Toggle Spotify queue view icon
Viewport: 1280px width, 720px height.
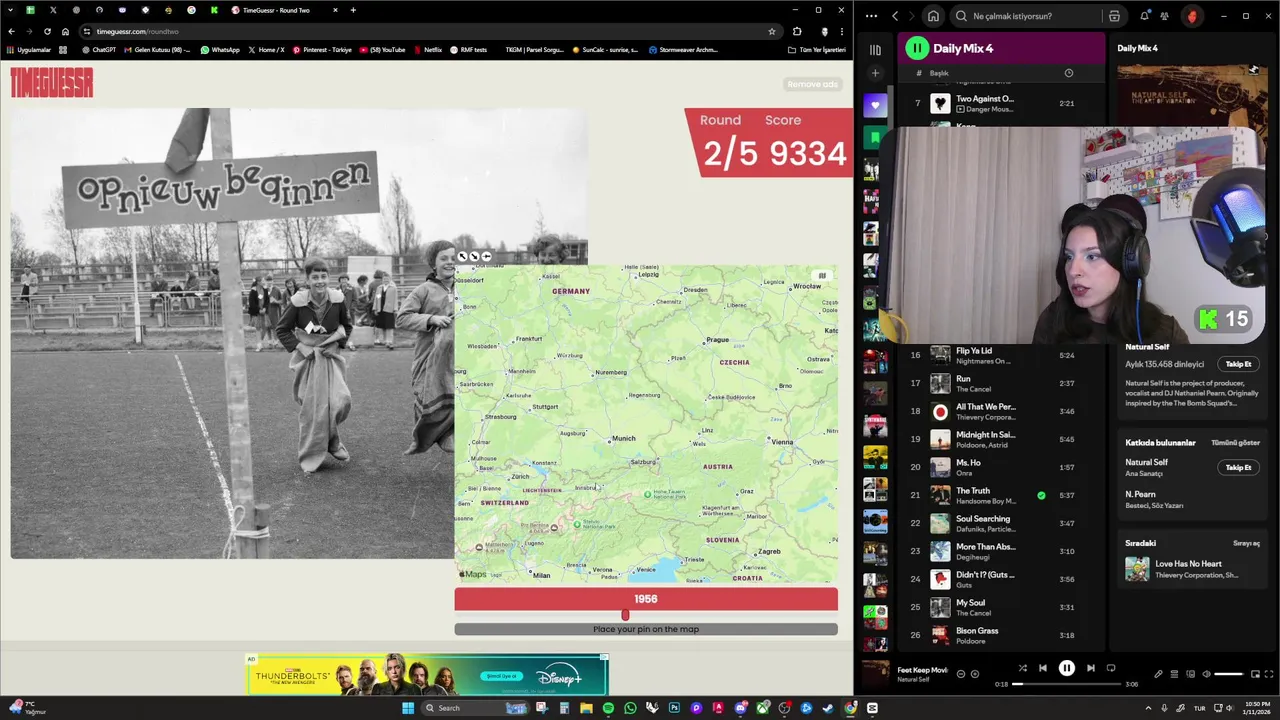point(1174,674)
